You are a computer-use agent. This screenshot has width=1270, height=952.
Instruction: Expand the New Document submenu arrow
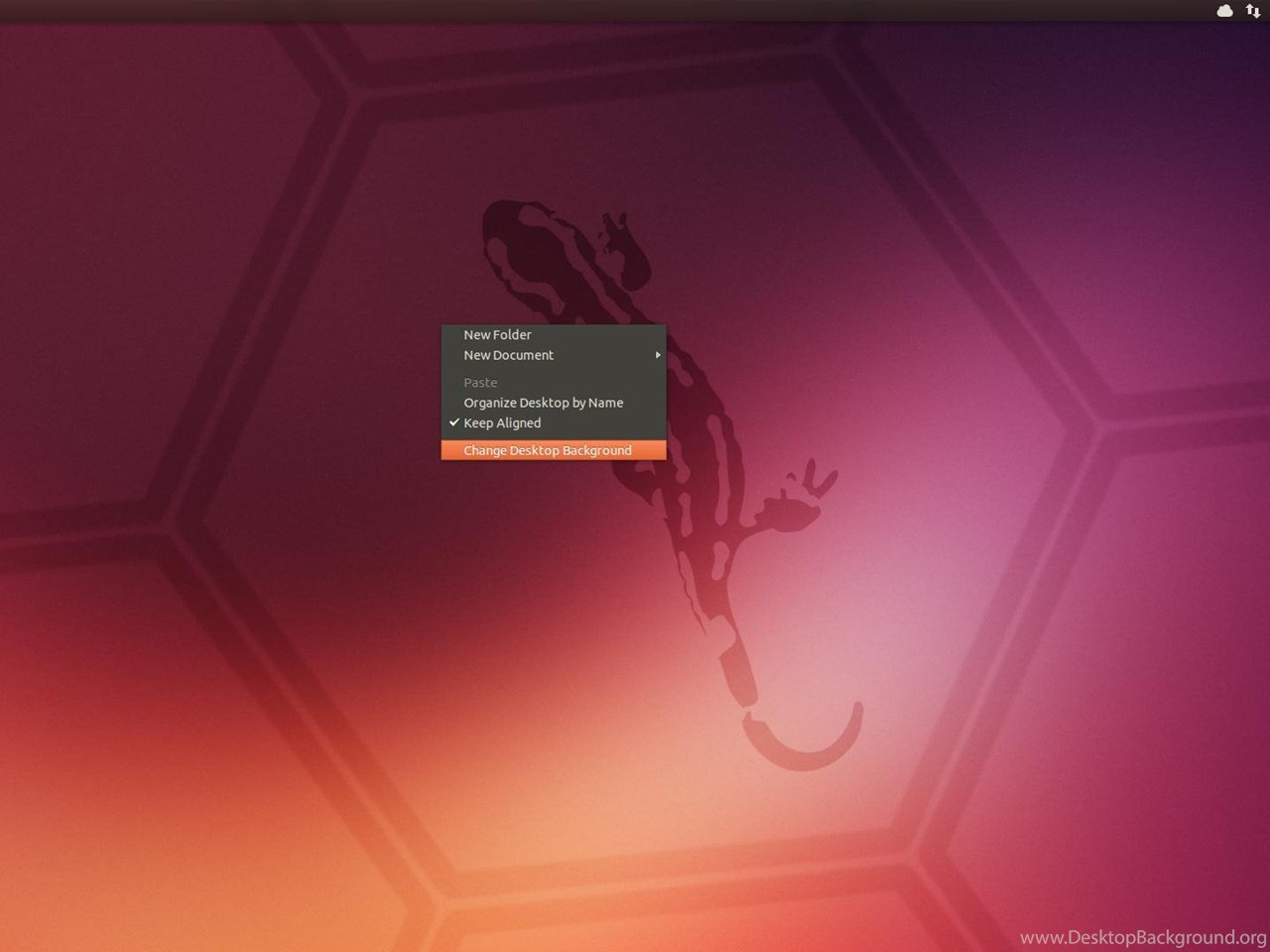pos(657,355)
